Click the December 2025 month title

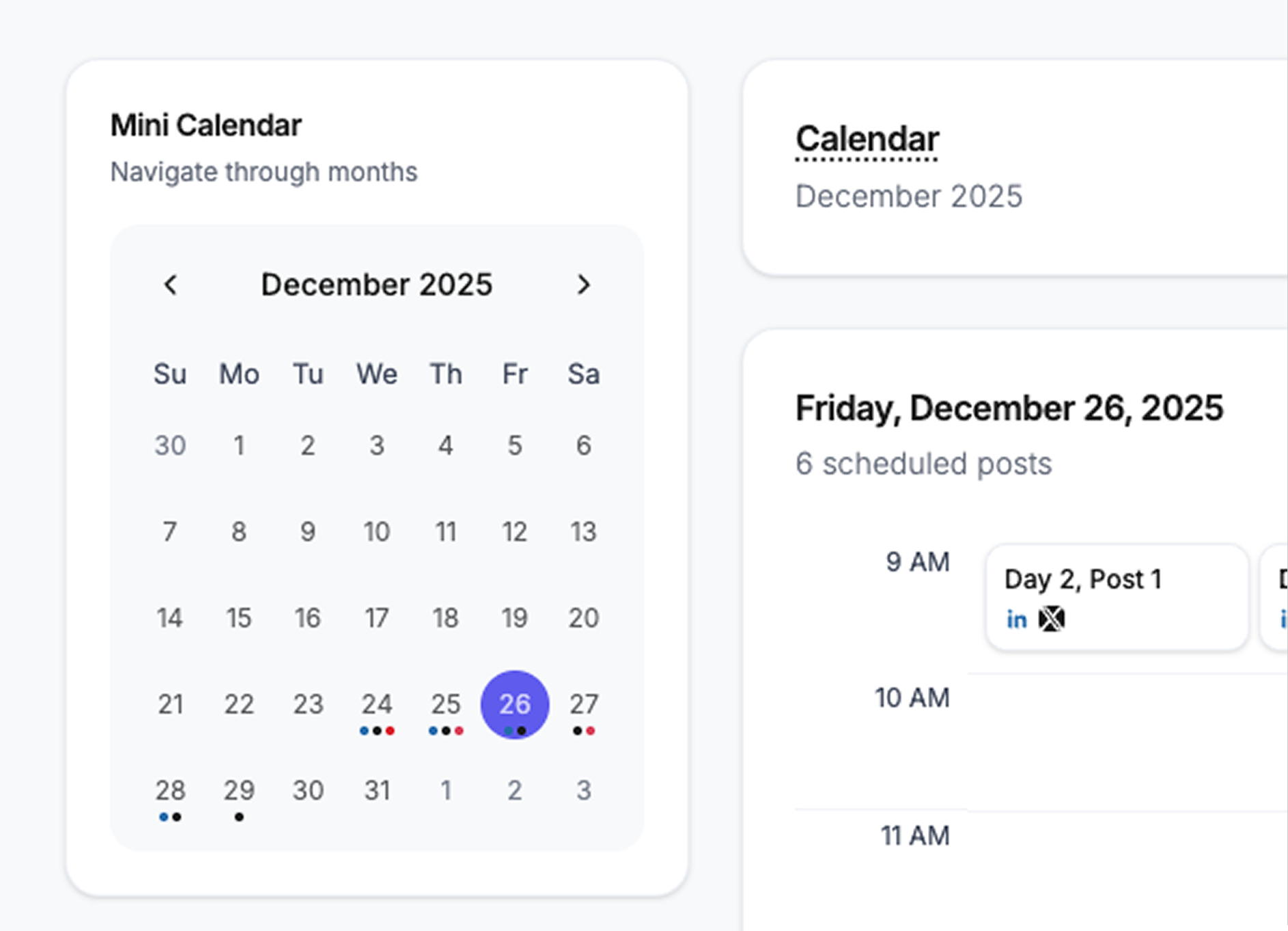click(376, 285)
